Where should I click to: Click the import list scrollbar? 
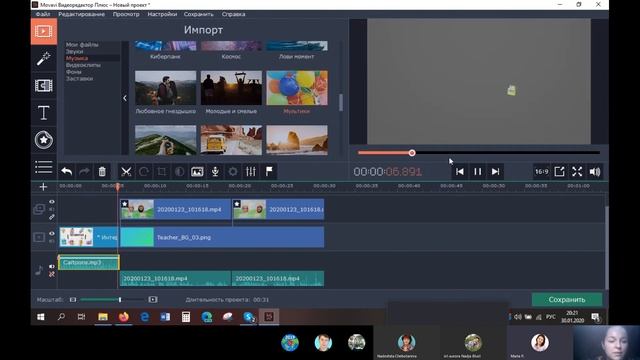340,102
